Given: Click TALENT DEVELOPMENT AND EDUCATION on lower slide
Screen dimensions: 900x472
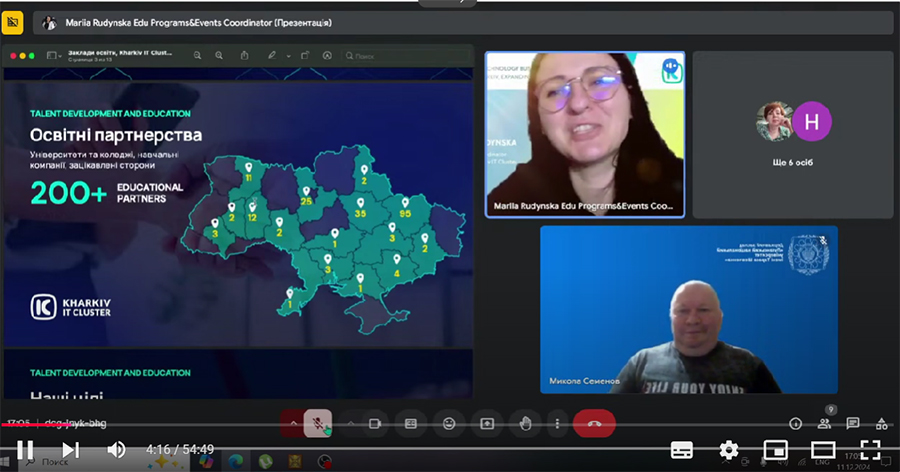Looking at the screenshot, I should coord(110,373).
